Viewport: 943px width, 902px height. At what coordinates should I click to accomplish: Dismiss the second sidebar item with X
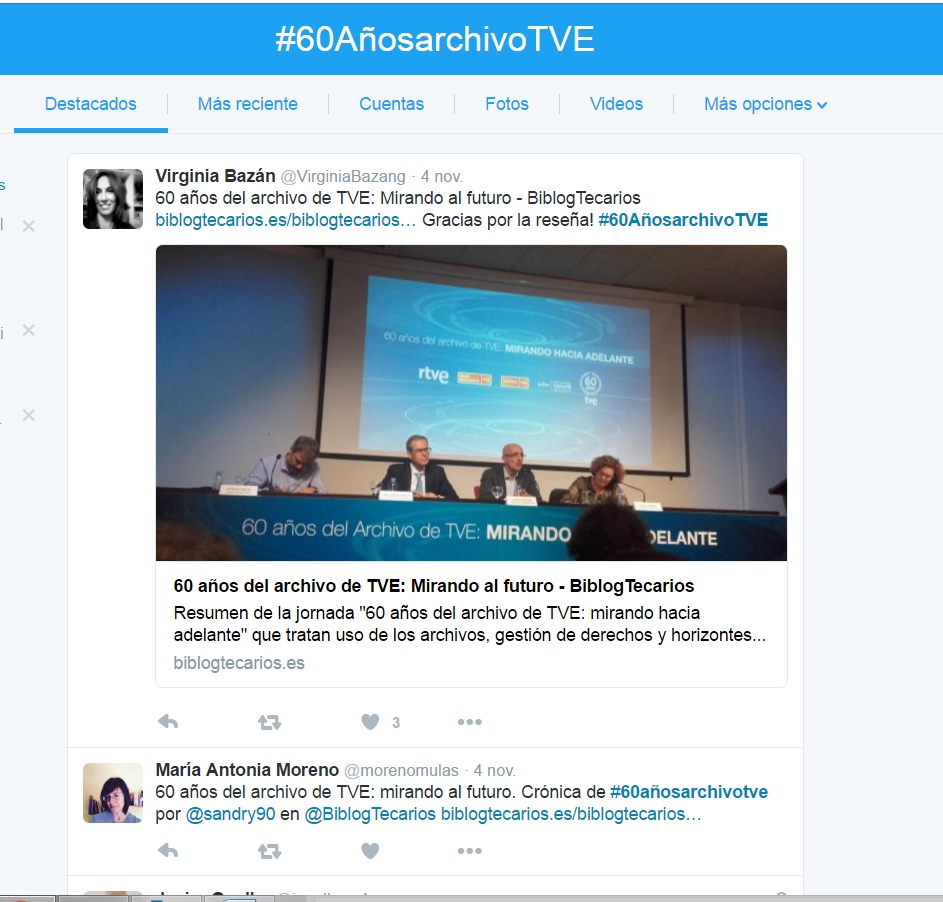point(28,330)
